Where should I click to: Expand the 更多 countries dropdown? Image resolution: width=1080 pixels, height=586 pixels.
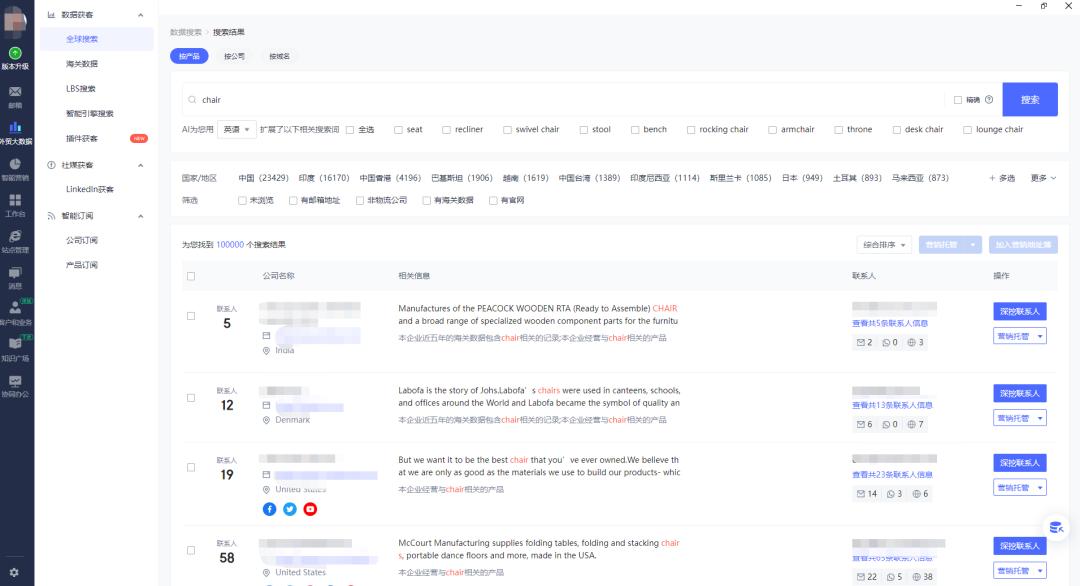point(1043,177)
